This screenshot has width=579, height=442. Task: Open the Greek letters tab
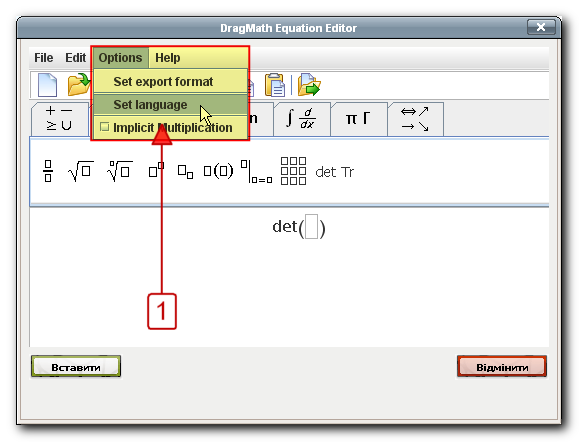(x=359, y=119)
